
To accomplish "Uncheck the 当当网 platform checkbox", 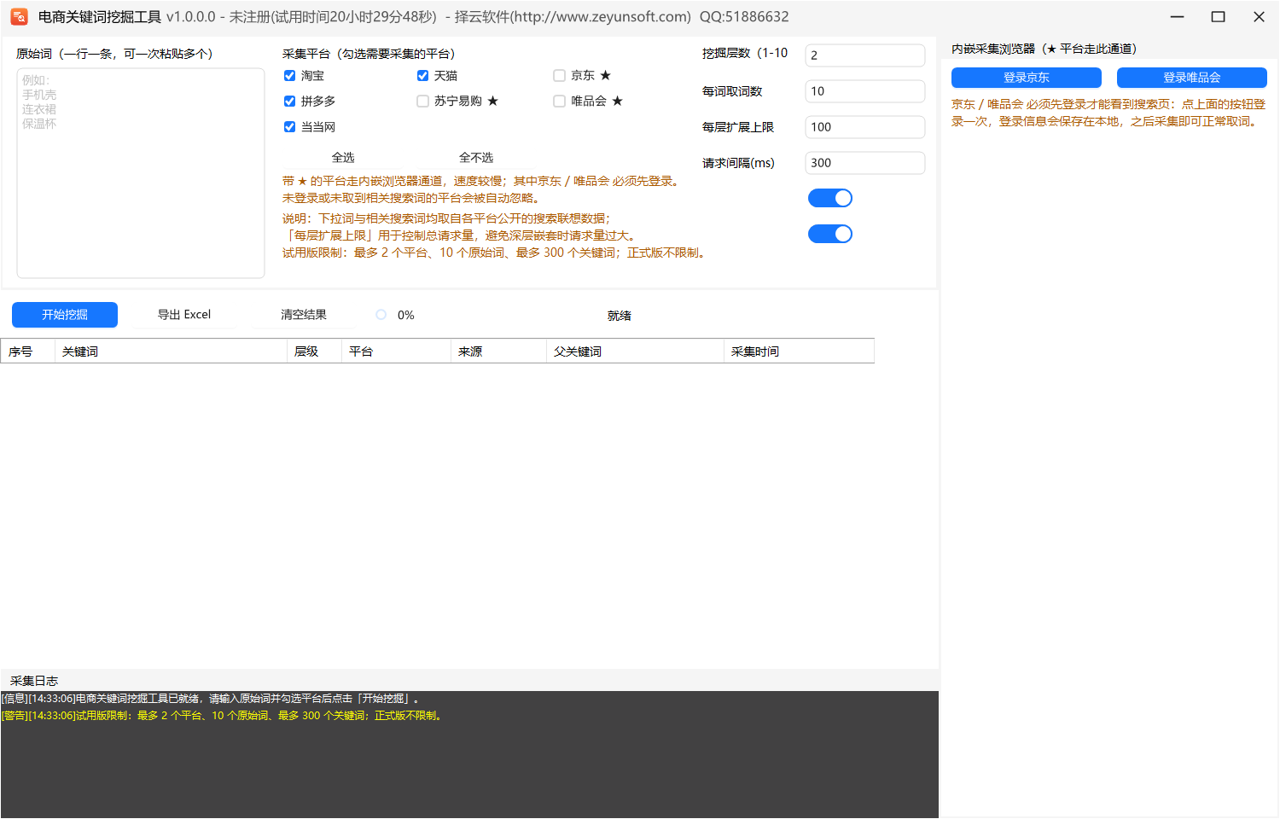I will [x=290, y=127].
